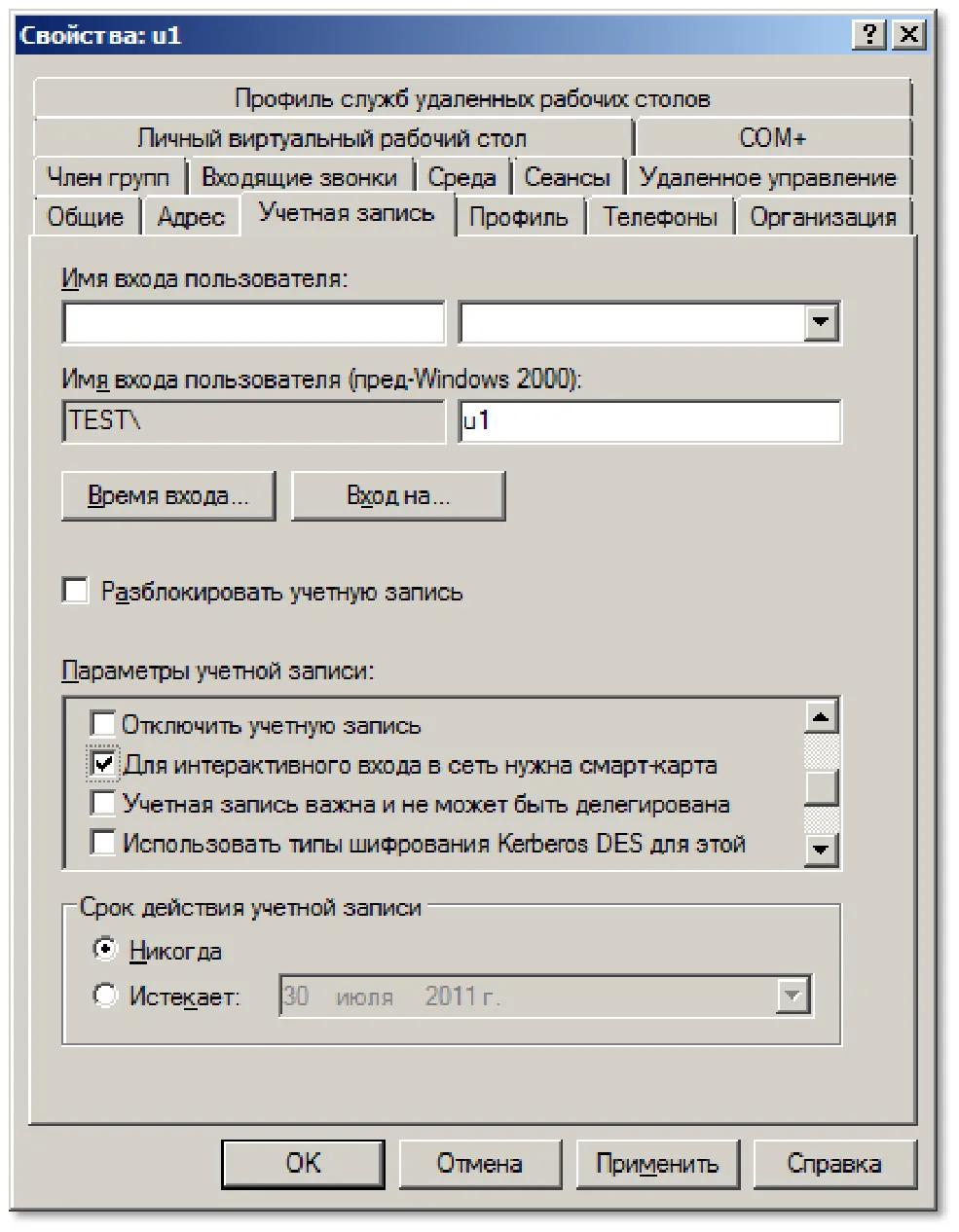The height and width of the screenshot is (1232, 959).
Task: Expand the UPN suffix dropdown arrow
Action: 821,322
